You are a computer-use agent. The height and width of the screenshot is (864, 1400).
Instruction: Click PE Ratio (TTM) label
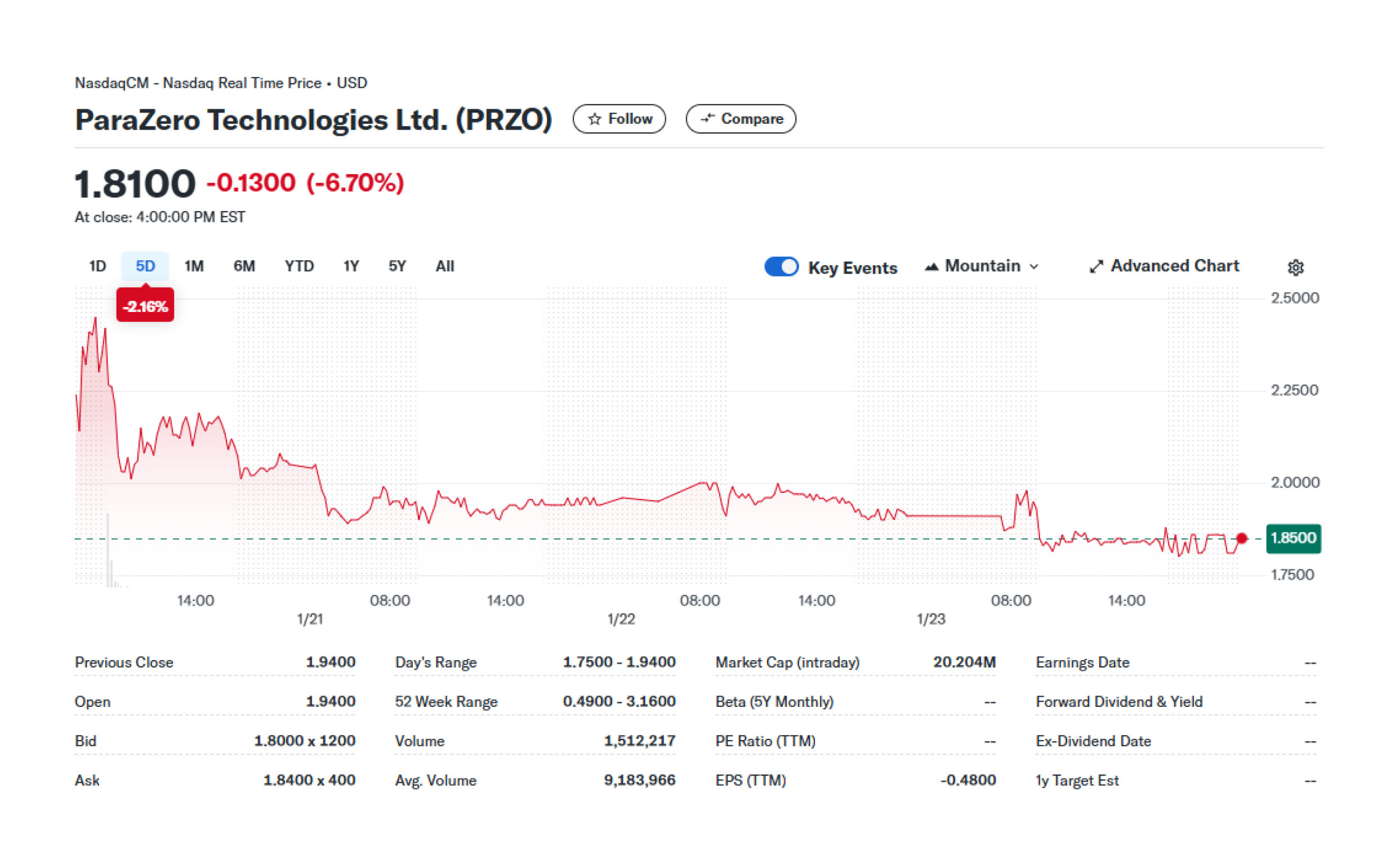765,742
